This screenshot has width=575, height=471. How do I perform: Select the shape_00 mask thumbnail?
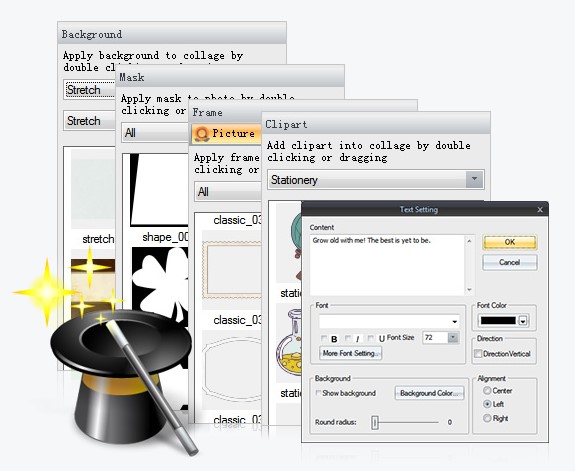pos(160,190)
